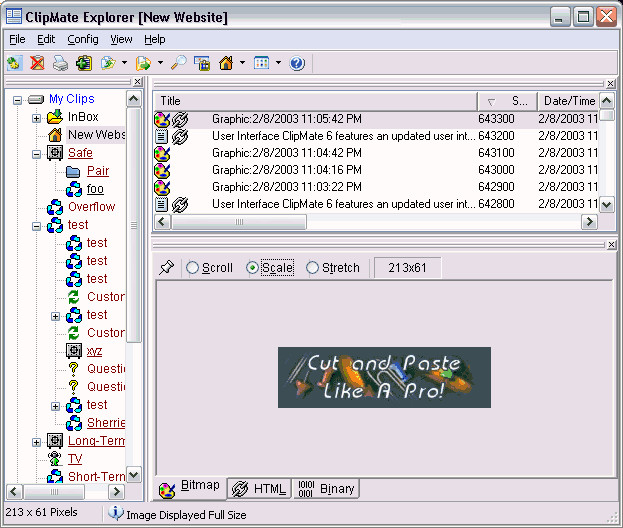Click the new clip toolbar icon

pyautogui.click(x=14, y=63)
